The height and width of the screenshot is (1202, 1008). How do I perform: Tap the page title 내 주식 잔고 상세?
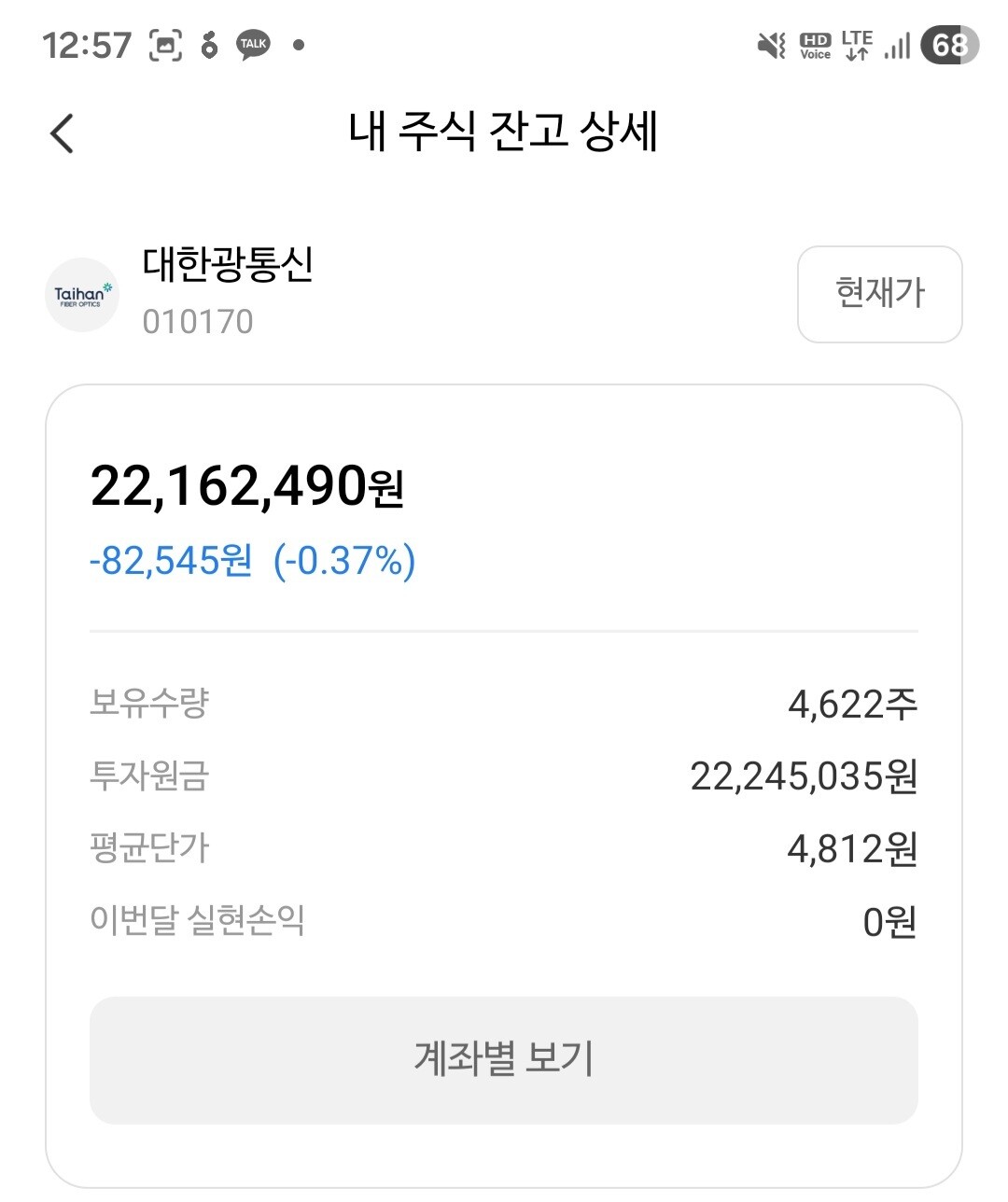click(504, 131)
